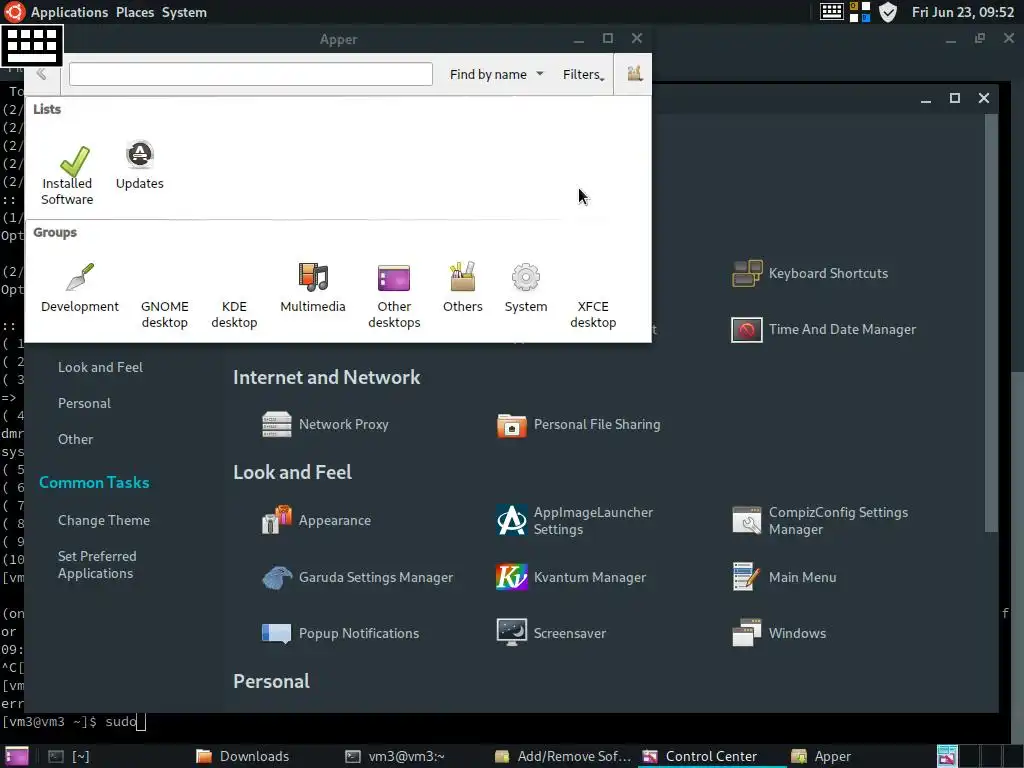
Task: Open Windows settings in Control Center
Action: [779, 633]
